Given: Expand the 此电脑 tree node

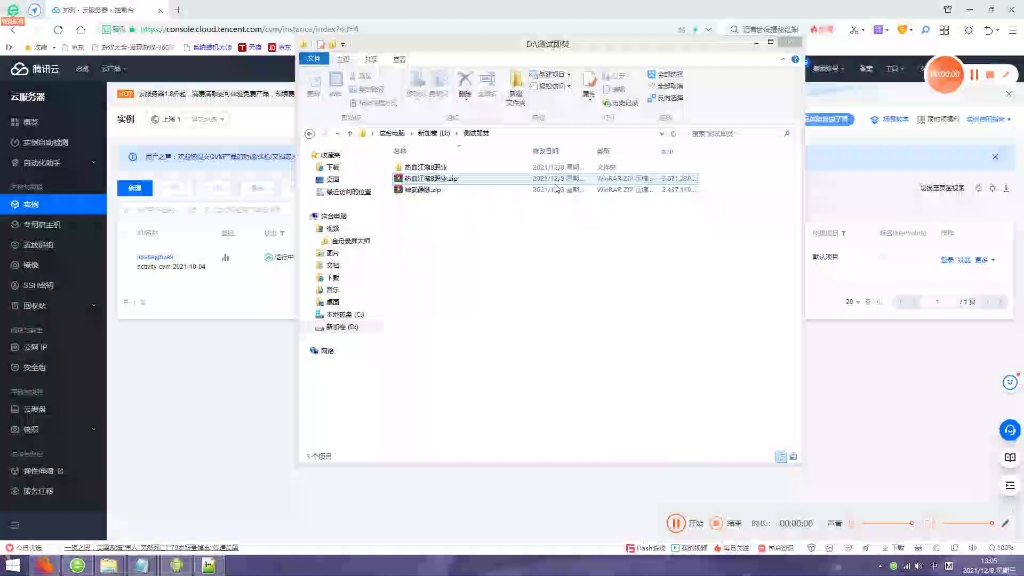Looking at the screenshot, I should 311,215.
